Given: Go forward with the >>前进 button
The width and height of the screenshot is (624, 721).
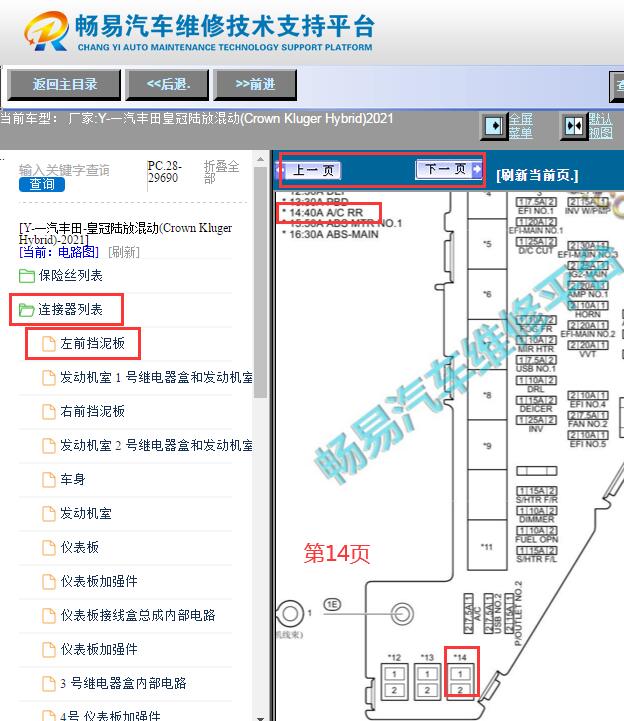Looking at the screenshot, I should (255, 85).
